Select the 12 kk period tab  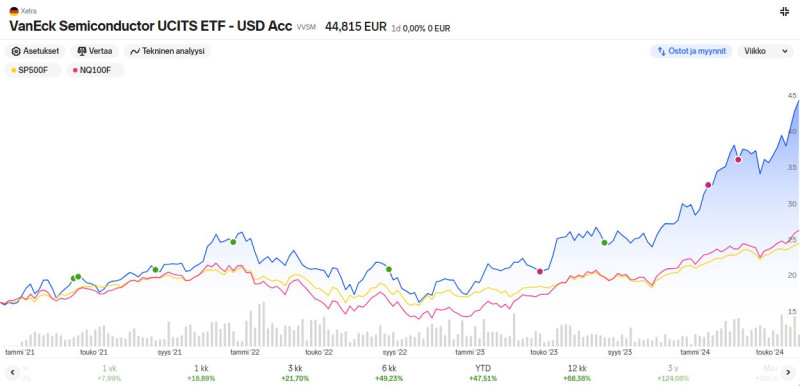(x=577, y=373)
